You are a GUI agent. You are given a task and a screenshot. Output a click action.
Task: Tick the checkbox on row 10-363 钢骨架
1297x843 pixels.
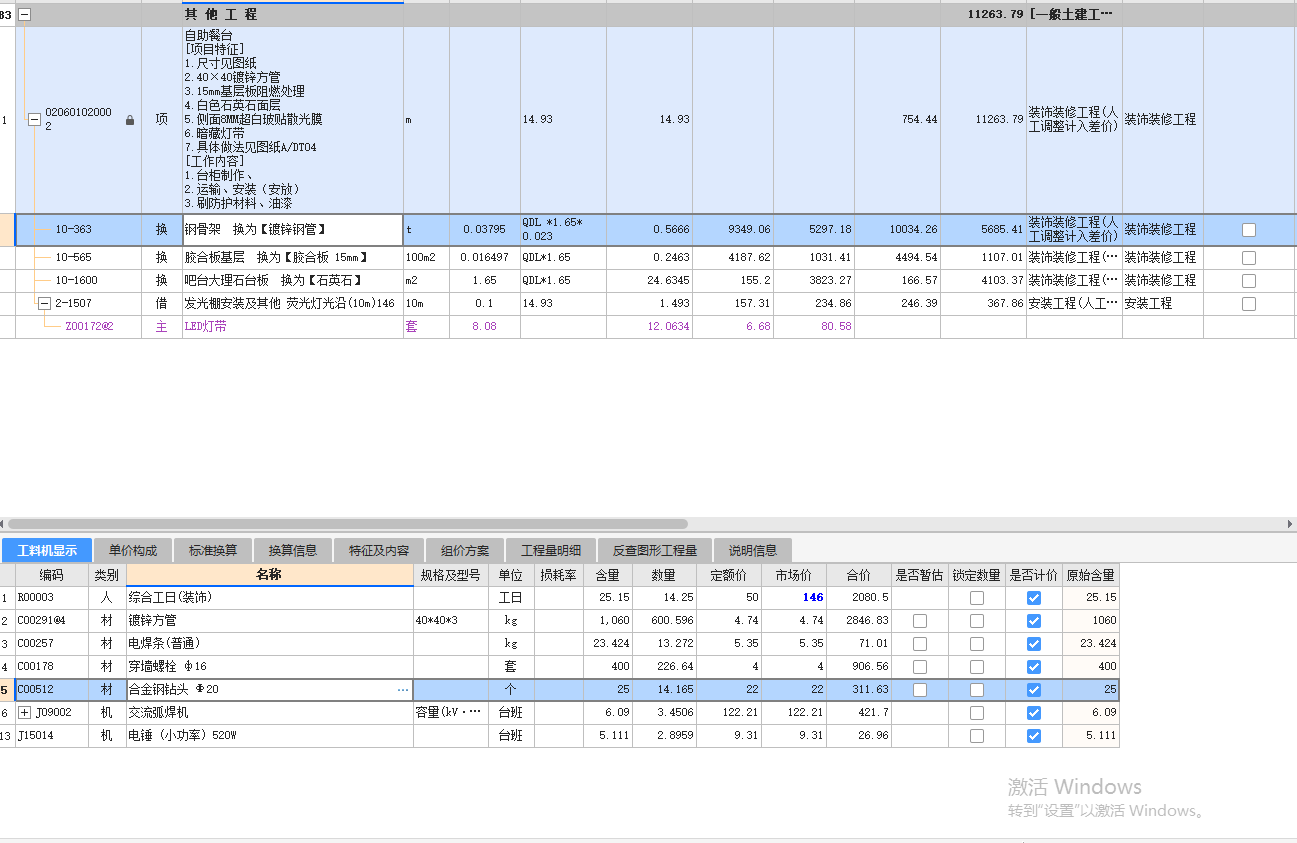coord(1248,230)
